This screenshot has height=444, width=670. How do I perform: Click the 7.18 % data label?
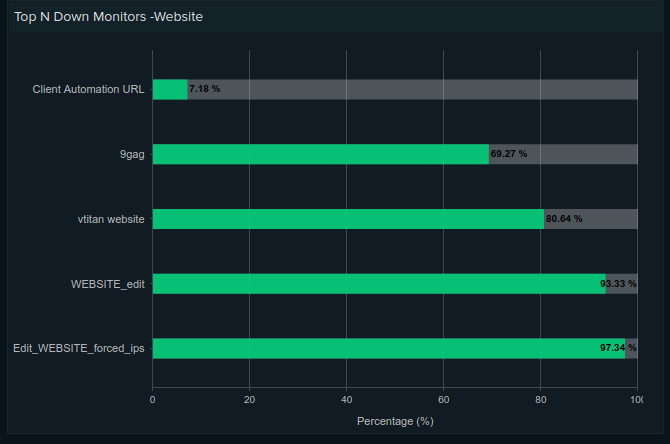click(205, 89)
